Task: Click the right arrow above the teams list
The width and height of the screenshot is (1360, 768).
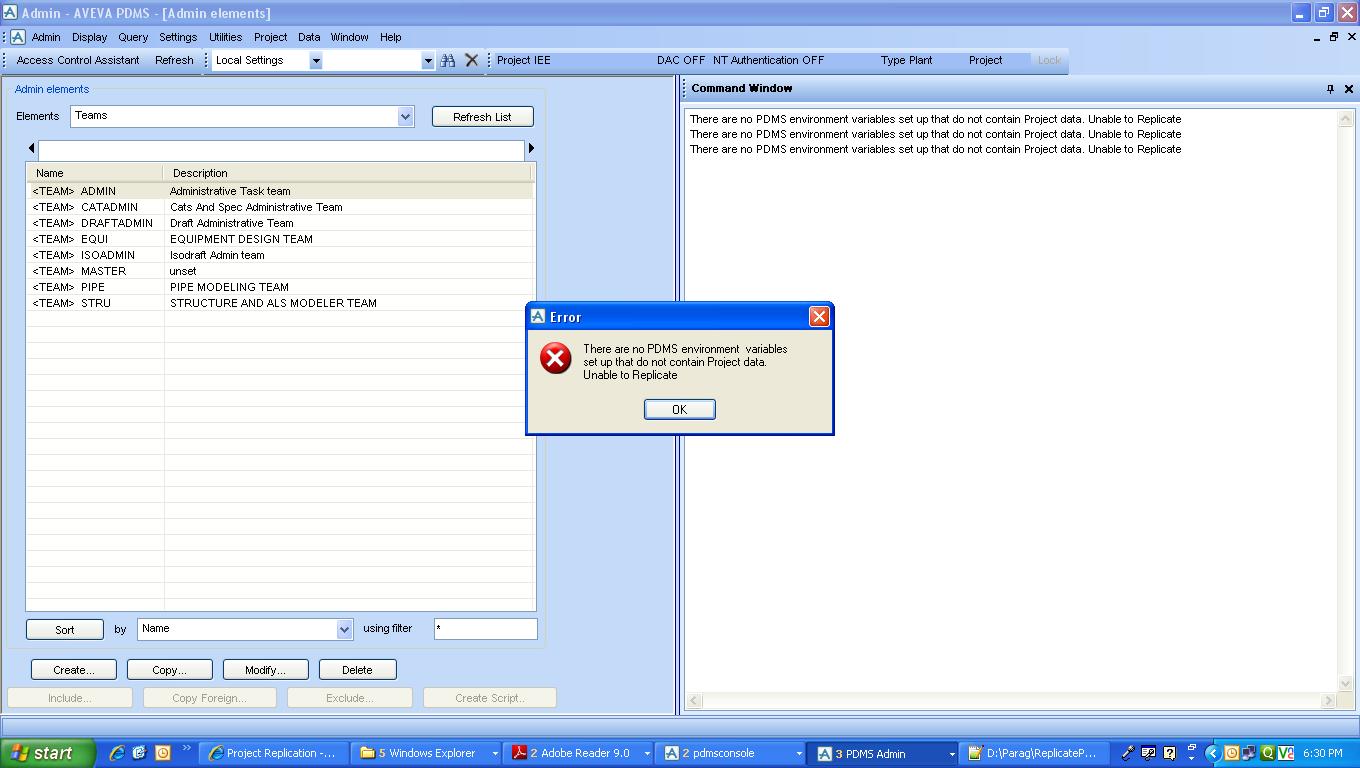Action: pos(531,148)
